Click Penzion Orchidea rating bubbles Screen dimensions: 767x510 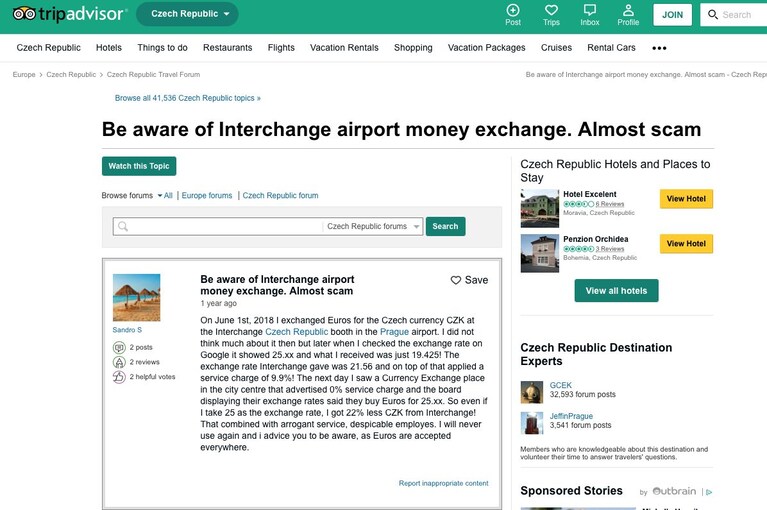point(578,249)
